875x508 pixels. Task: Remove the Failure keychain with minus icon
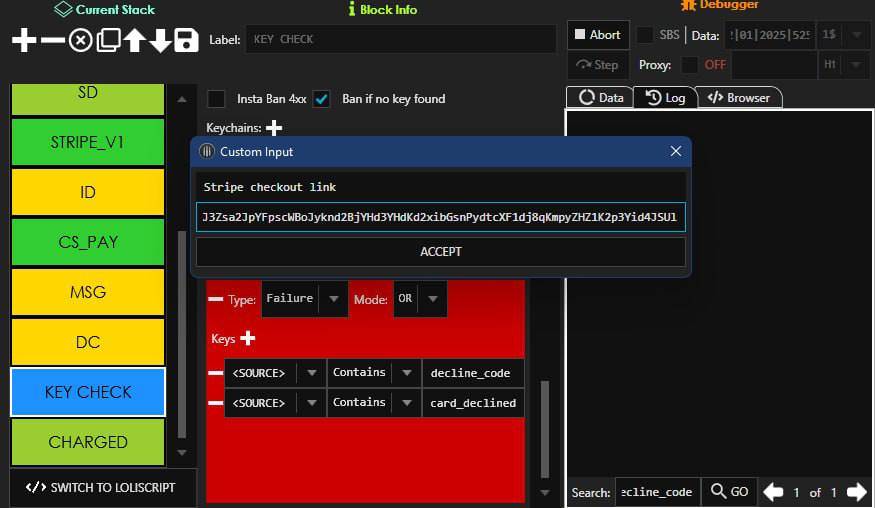coord(215,299)
